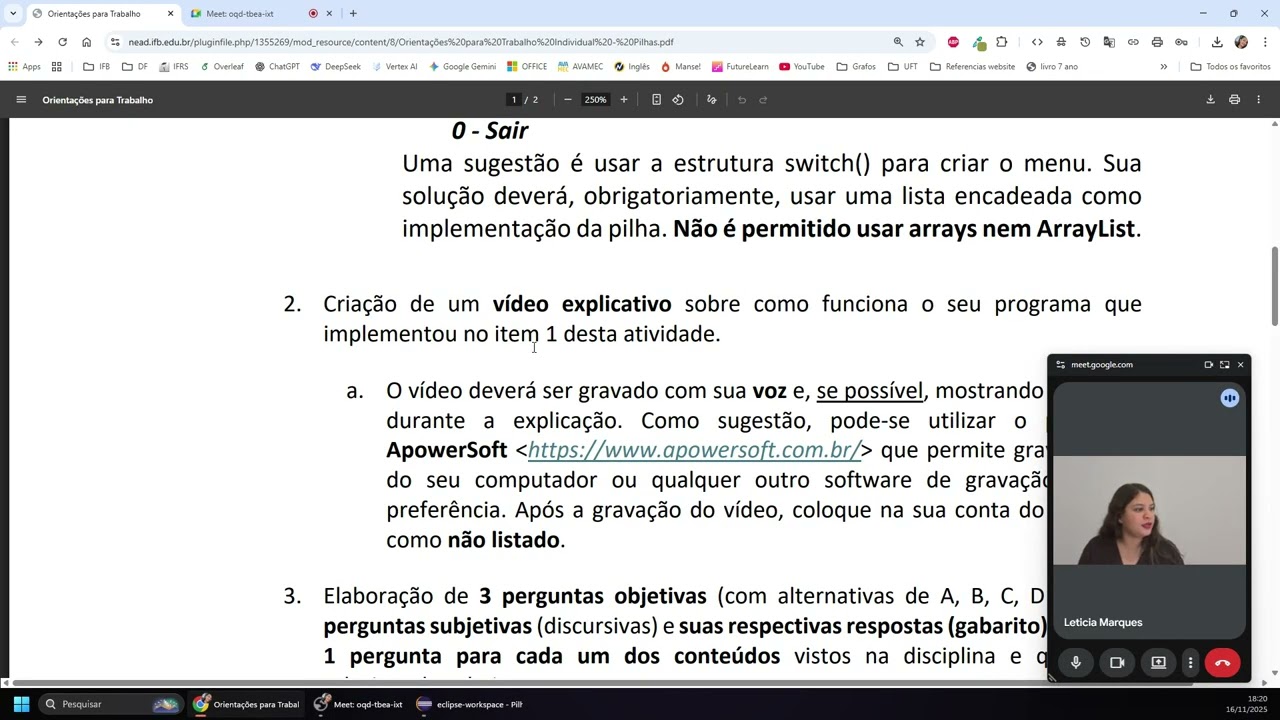1280x720 pixels.
Task: Reload the current page
Action: 62,42
